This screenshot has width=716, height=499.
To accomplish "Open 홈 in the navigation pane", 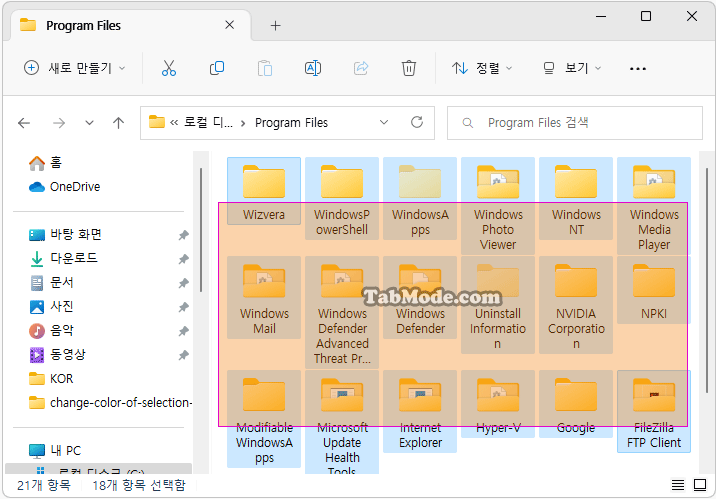I will (45, 163).
